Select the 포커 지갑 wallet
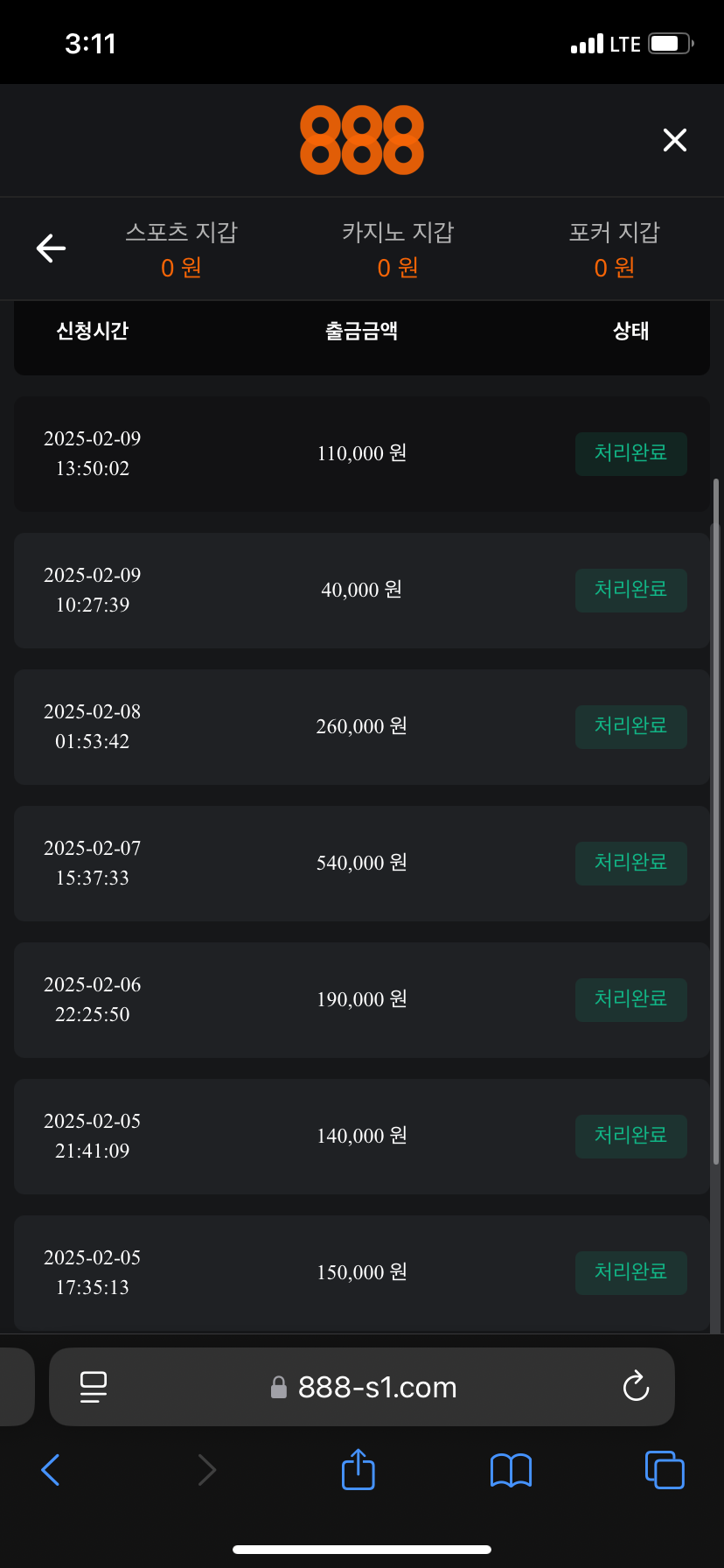This screenshot has height=1568, width=724. [x=614, y=248]
